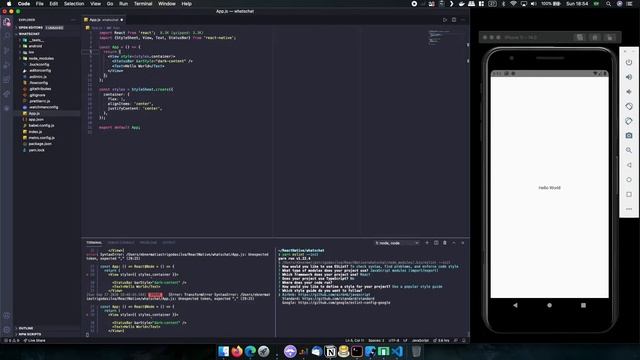640x360 pixels.
Task: Click the Run code icon in the editor title bar
Action: tap(445, 20)
